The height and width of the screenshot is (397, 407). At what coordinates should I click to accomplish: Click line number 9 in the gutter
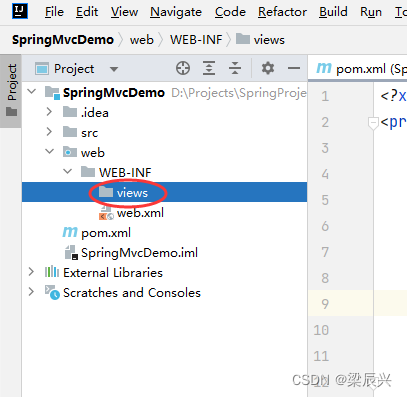[325, 304]
